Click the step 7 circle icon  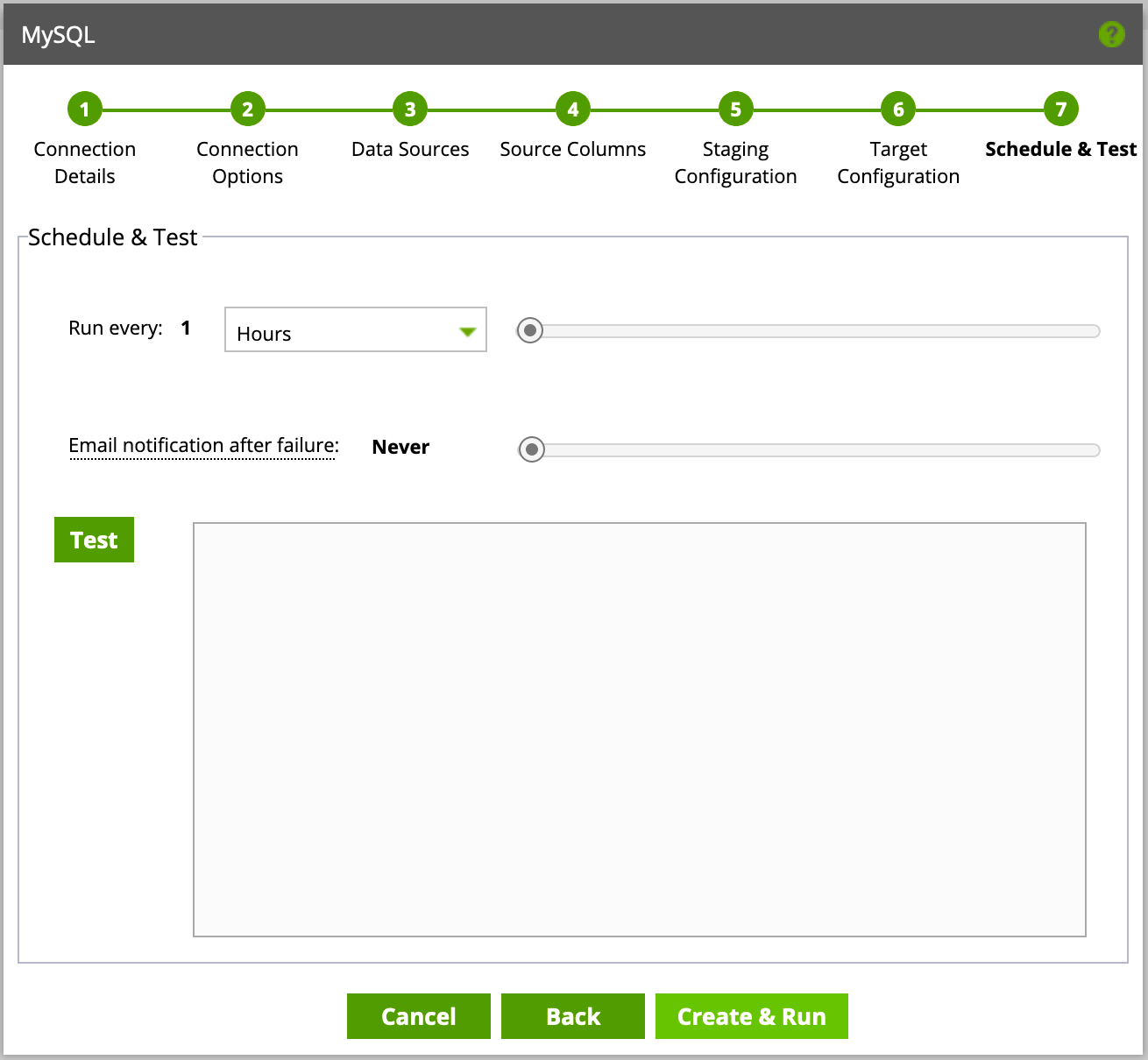click(x=1061, y=110)
